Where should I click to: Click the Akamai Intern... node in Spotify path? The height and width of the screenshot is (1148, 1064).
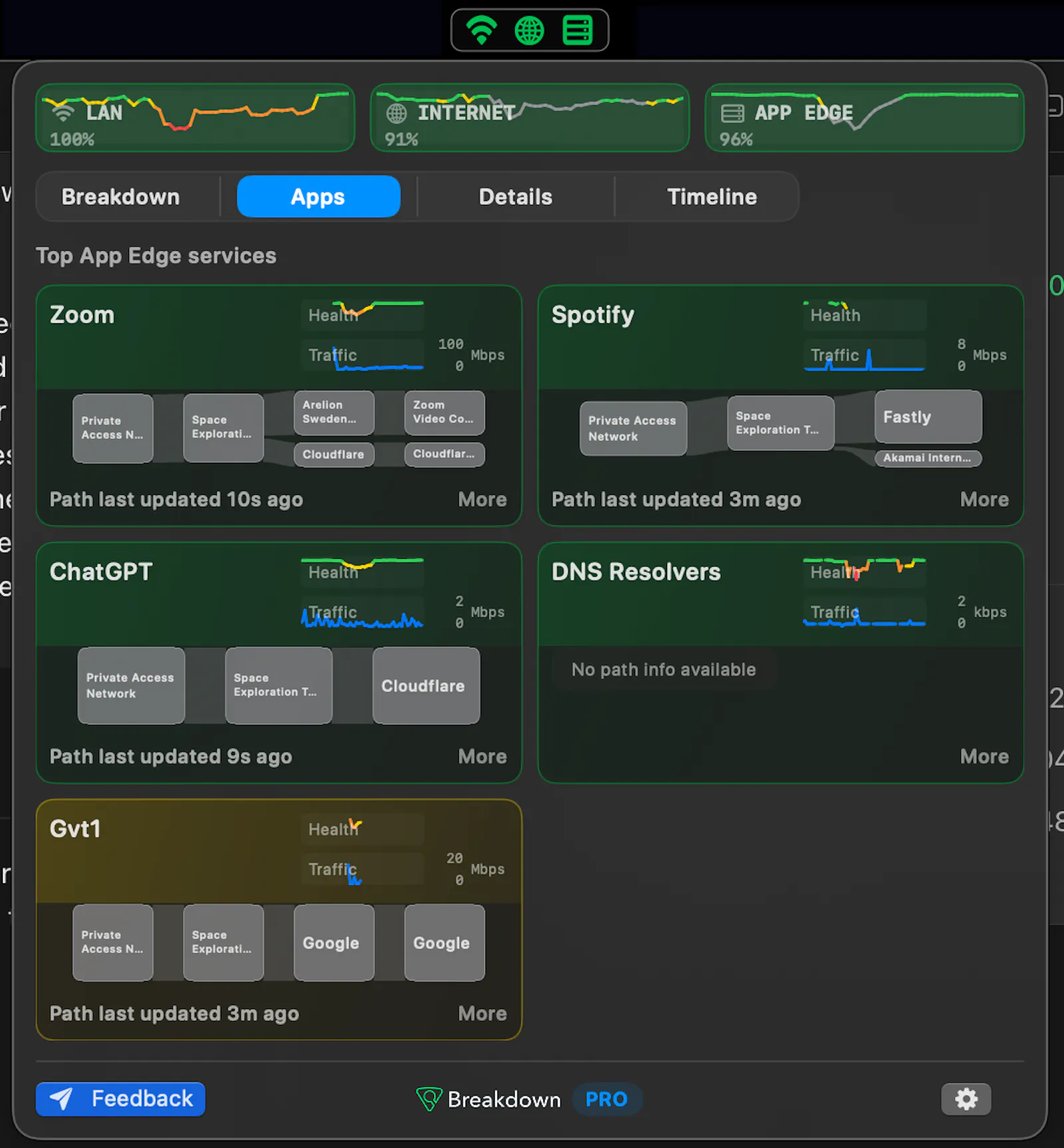tap(928, 458)
